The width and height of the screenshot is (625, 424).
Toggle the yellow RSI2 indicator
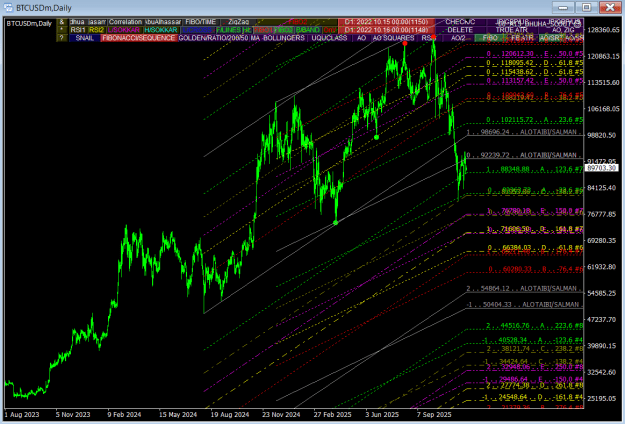pyautogui.click(x=96, y=30)
